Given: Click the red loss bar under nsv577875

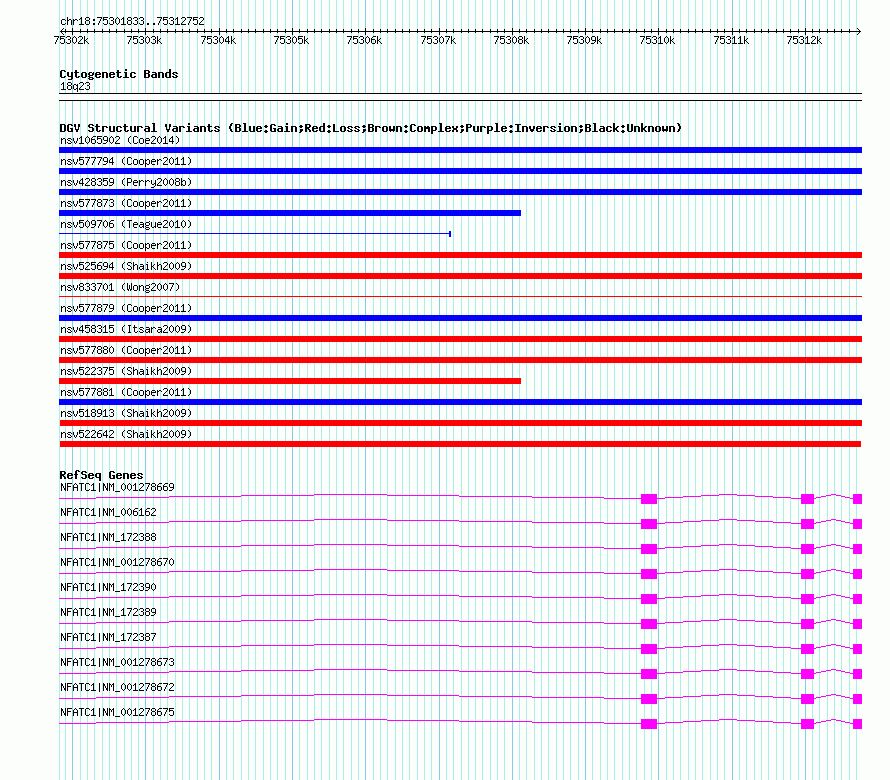Looking at the screenshot, I should [x=460, y=255].
